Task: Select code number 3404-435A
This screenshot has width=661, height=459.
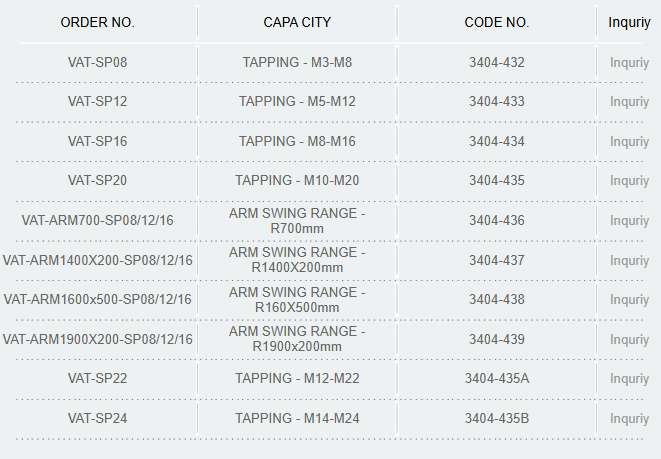Action: click(x=497, y=378)
